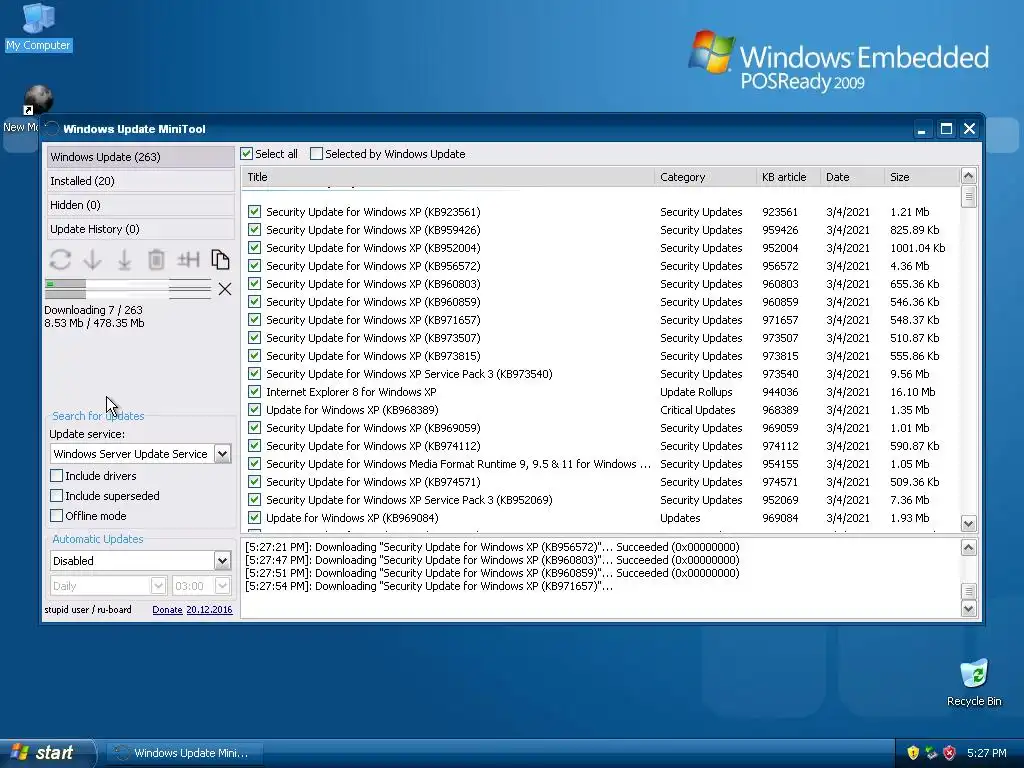Screen dimensions: 1024x768
Task: Click the Donate link
Action: coord(167,609)
